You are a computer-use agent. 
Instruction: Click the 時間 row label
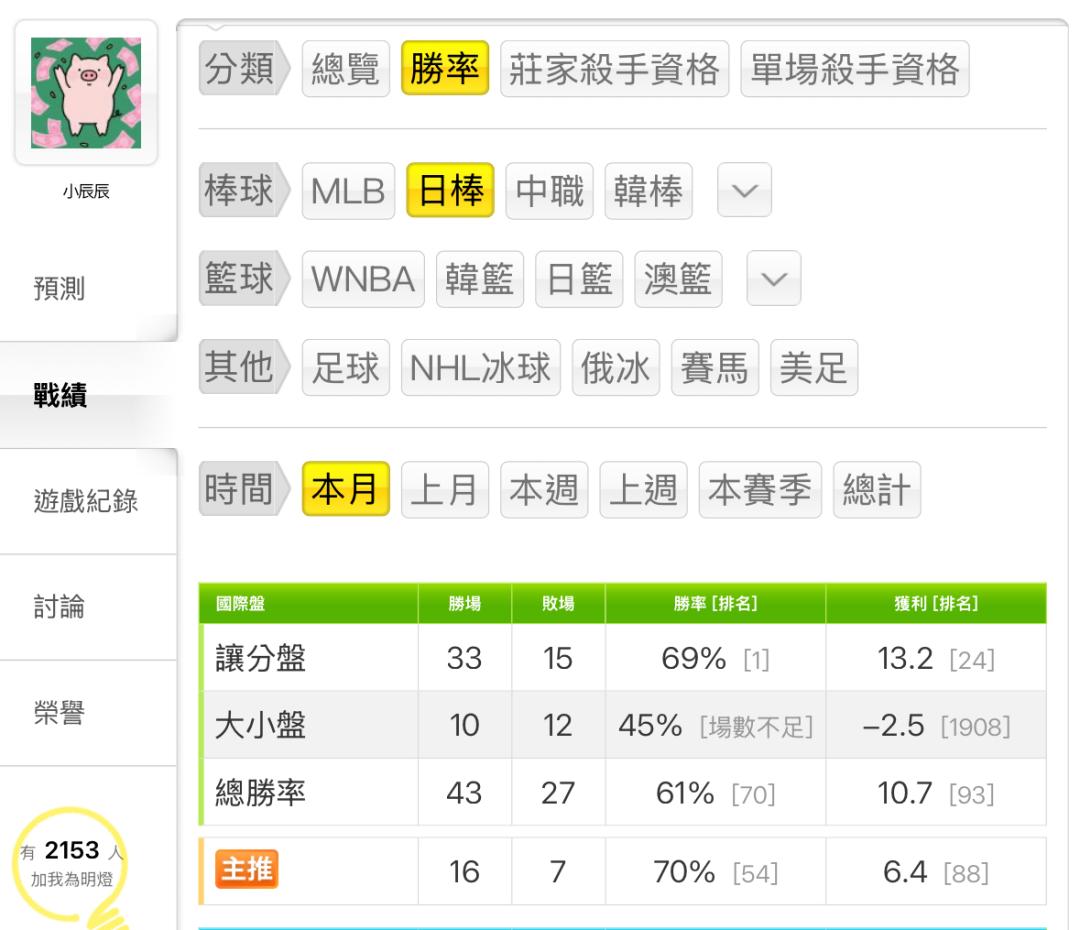(244, 489)
